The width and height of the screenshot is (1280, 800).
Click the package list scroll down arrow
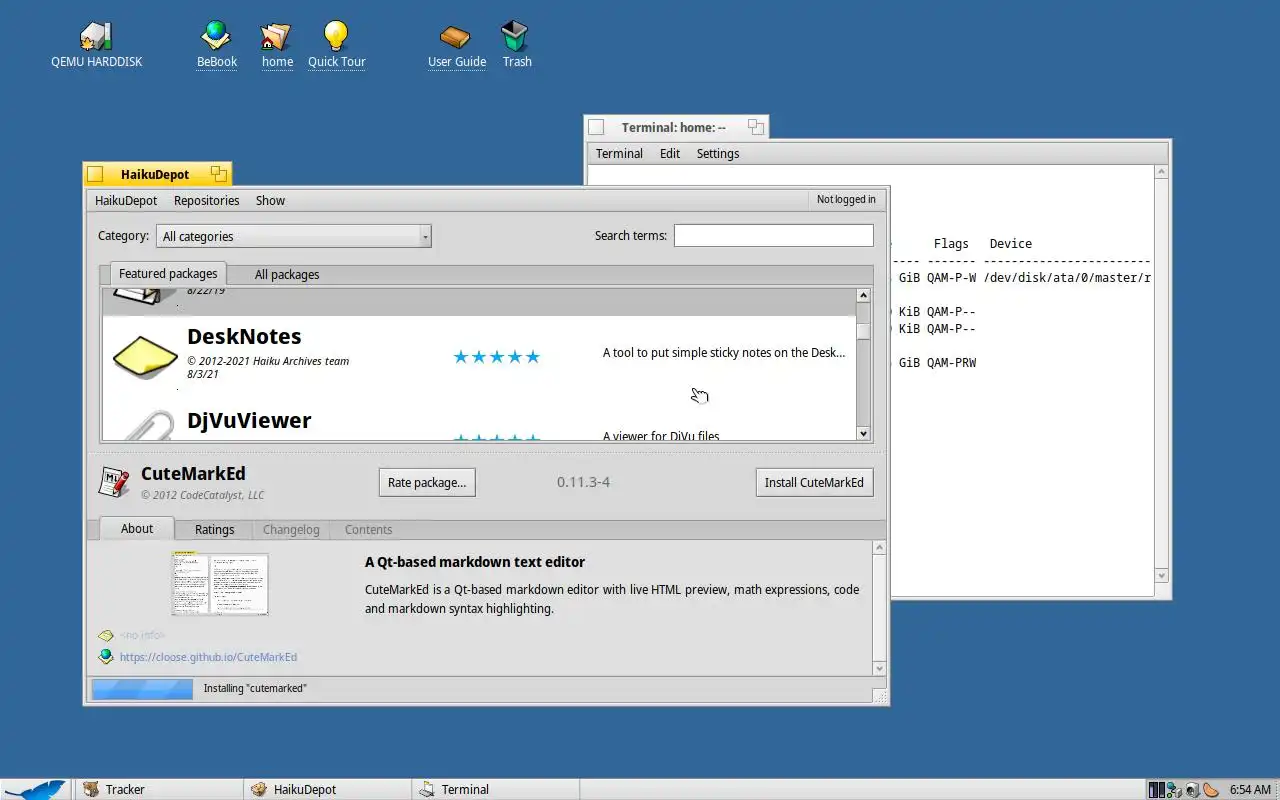point(864,433)
